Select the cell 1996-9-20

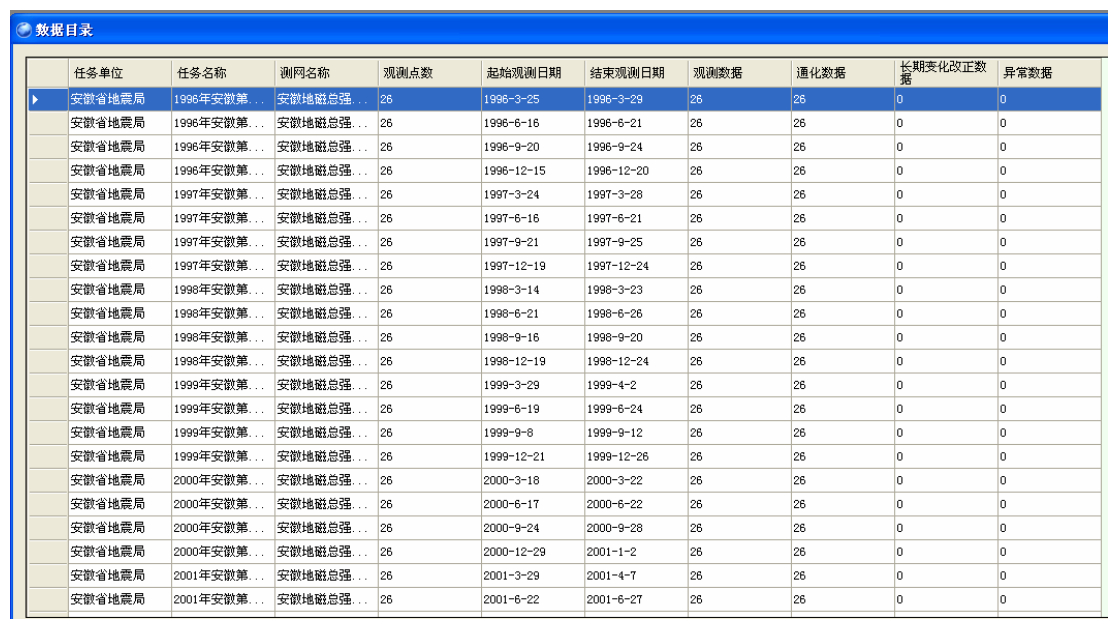(533, 147)
